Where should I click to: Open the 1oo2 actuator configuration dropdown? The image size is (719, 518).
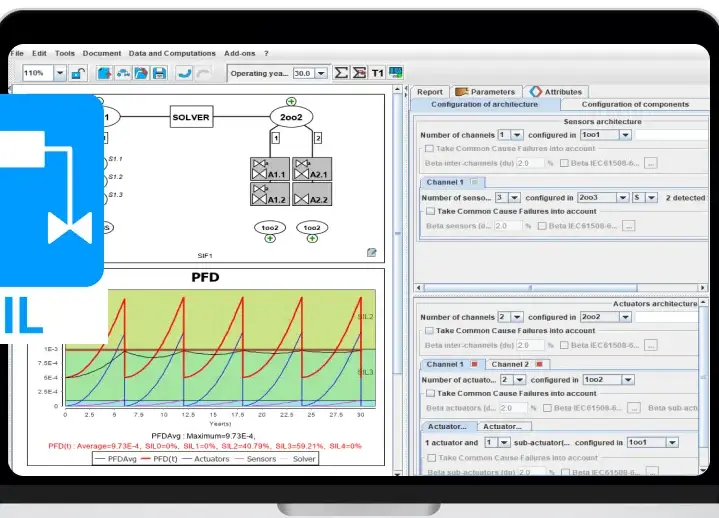tap(628, 380)
